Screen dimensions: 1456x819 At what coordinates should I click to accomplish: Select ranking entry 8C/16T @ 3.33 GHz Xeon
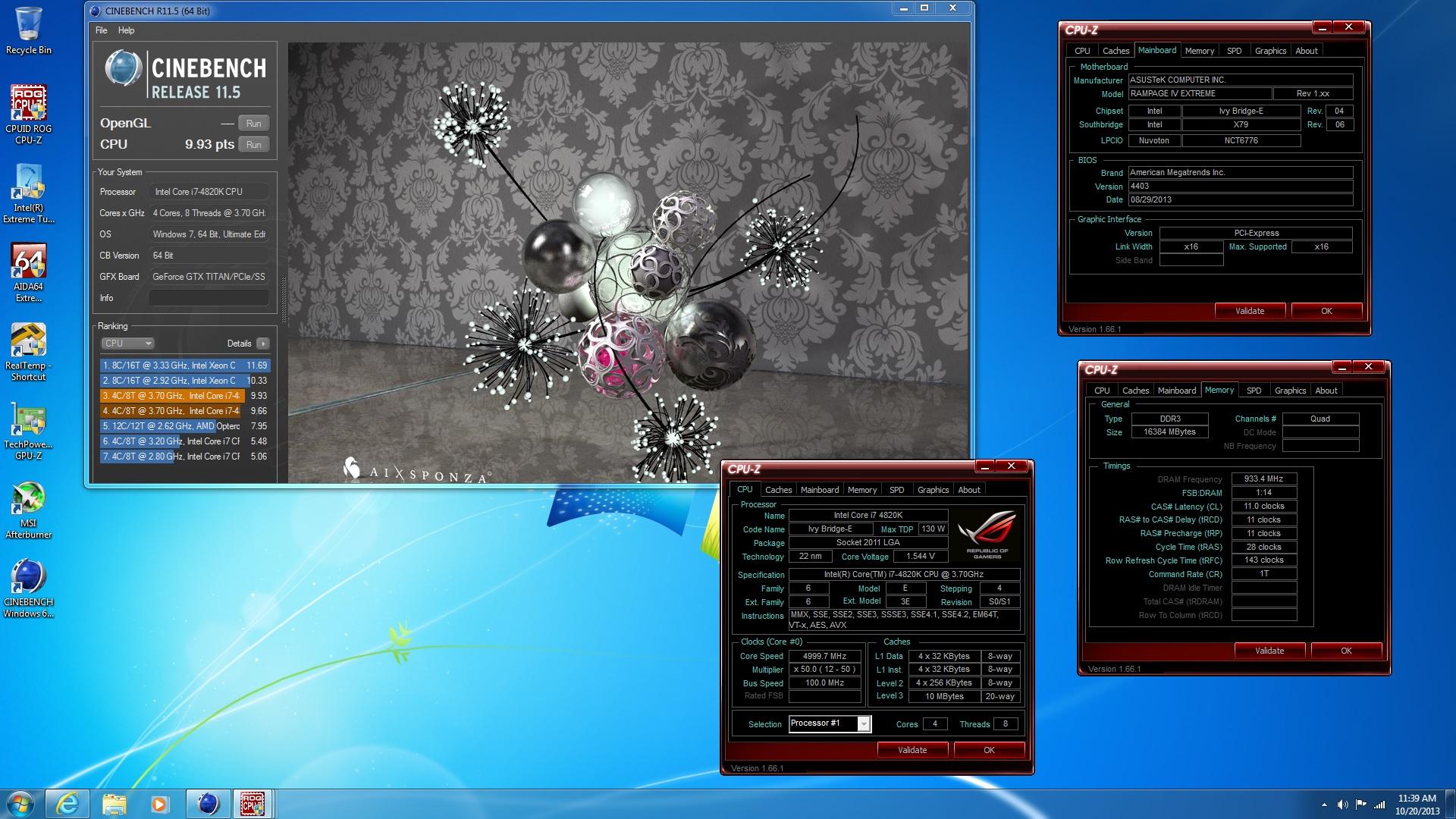coord(185,366)
